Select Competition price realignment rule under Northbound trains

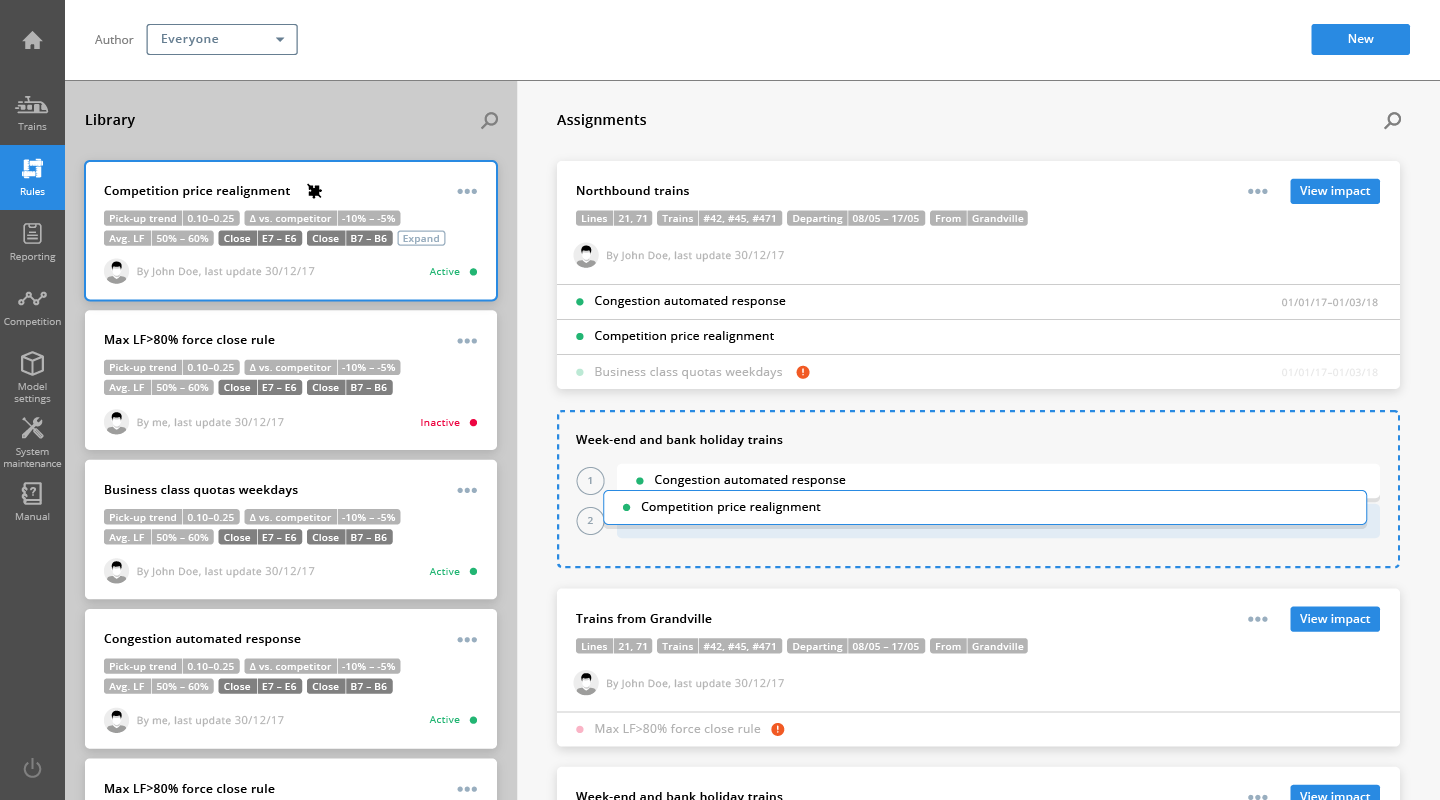click(978, 337)
